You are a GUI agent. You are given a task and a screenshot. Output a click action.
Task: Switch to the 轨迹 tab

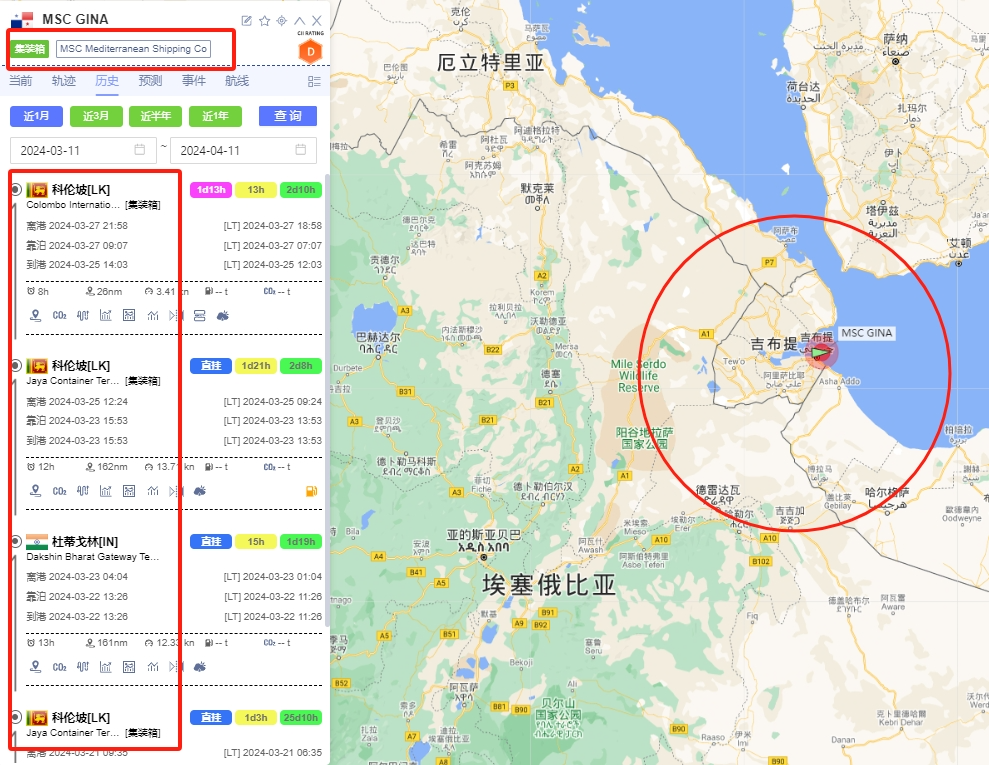pos(64,81)
